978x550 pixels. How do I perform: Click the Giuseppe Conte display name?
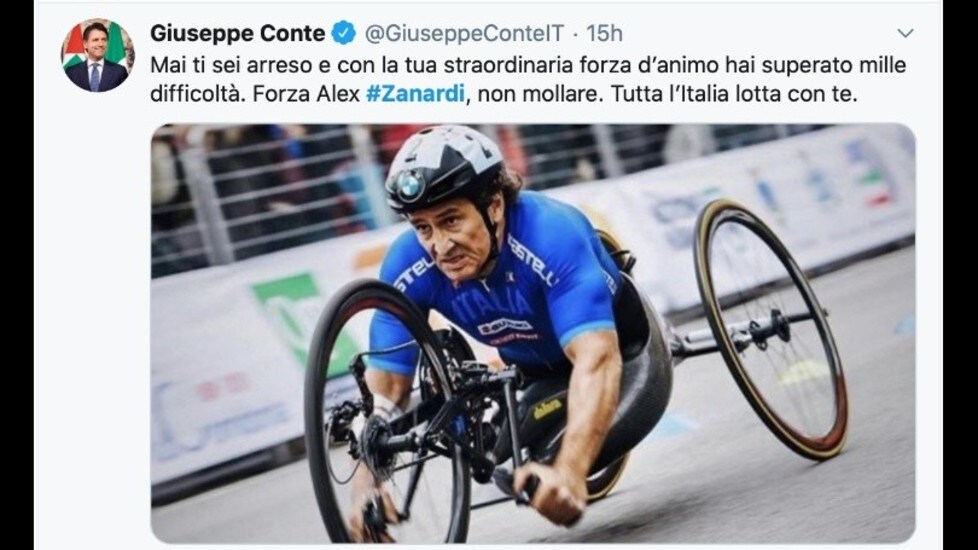point(238,33)
